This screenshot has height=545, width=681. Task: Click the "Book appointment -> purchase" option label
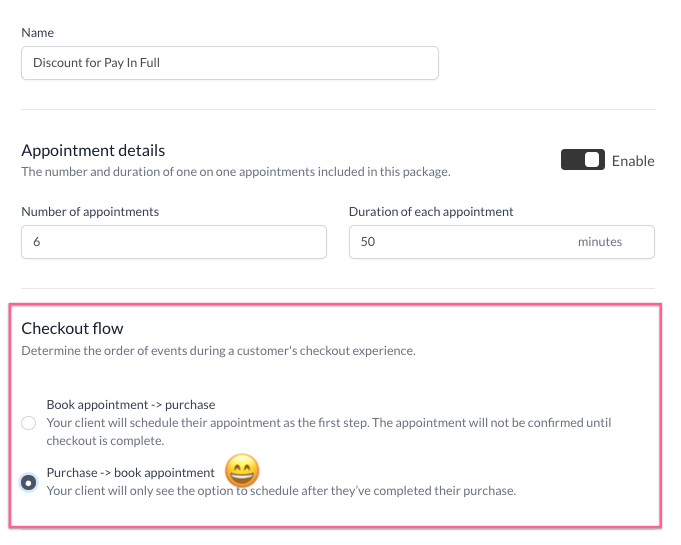point(131,405)
